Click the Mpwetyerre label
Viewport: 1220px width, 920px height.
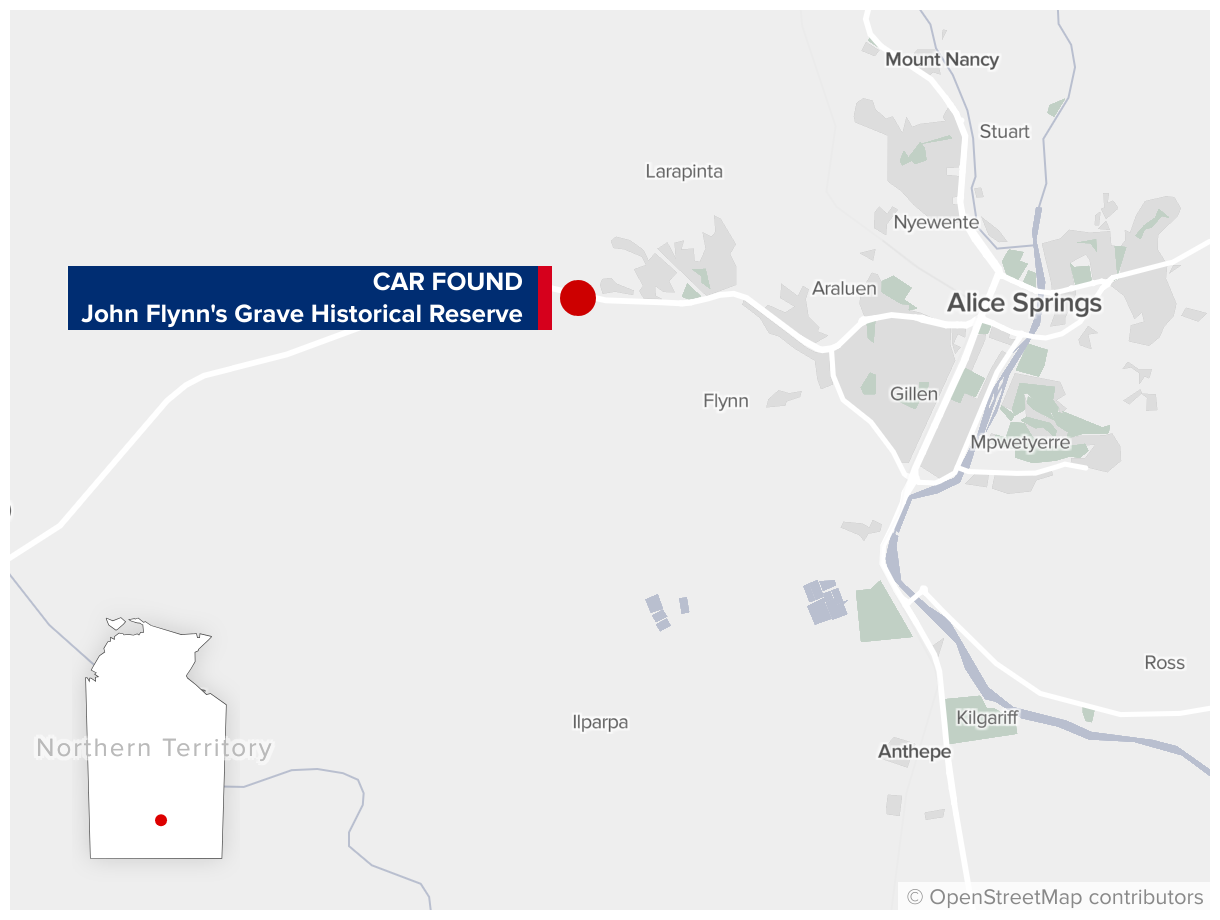pos(1020,442)
